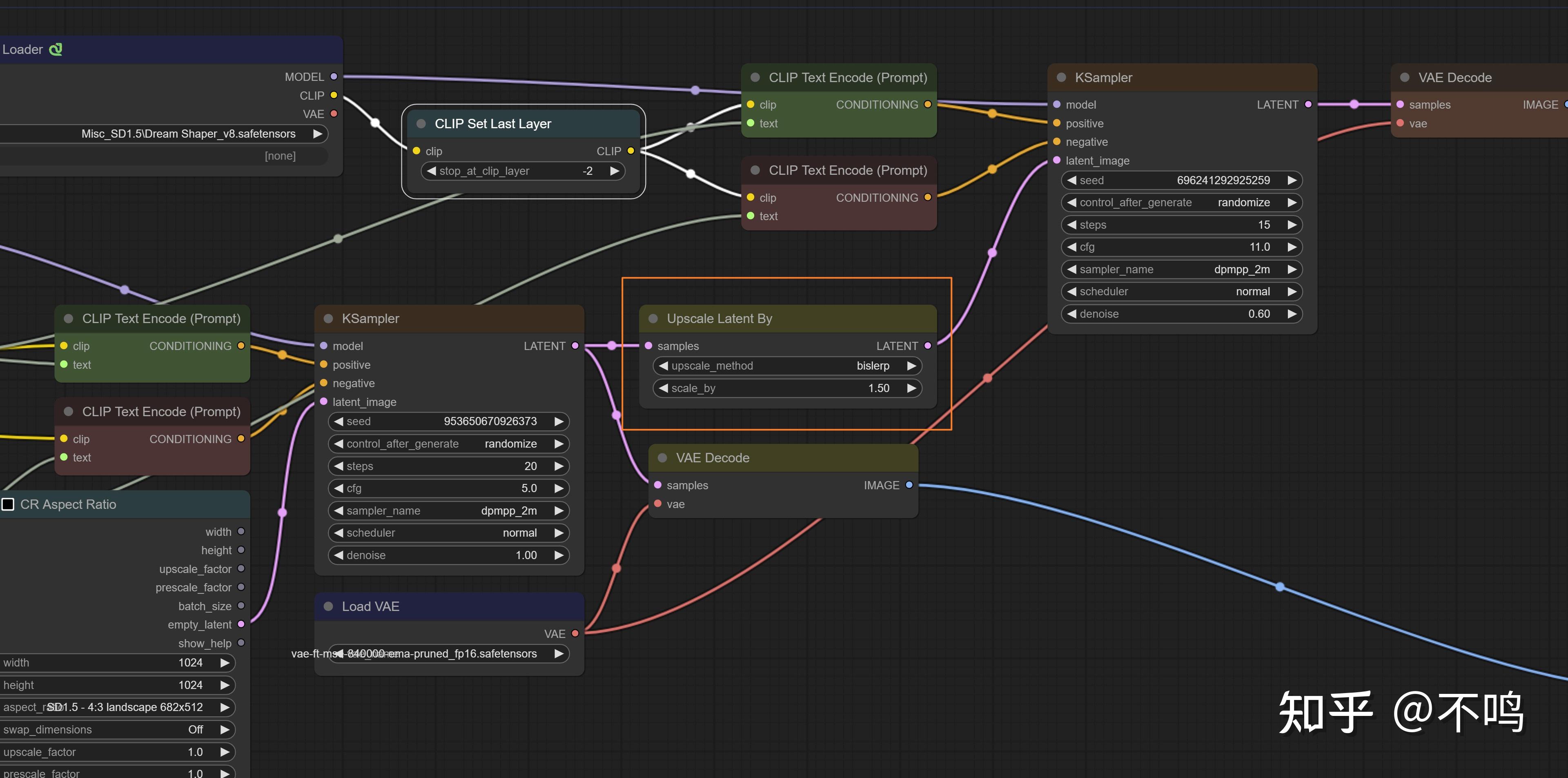Decrease stop_at_clip_layer with left arrow
The height and width of the screenshot is (778, 1568).
coord(432,171)
